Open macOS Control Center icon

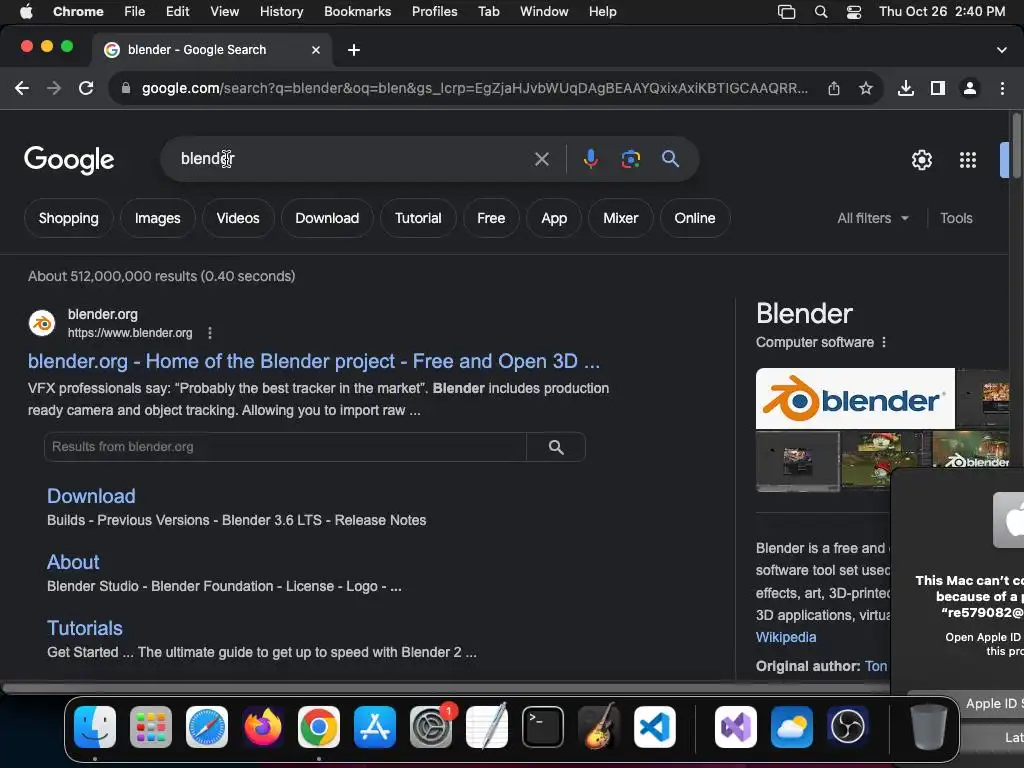854,12
